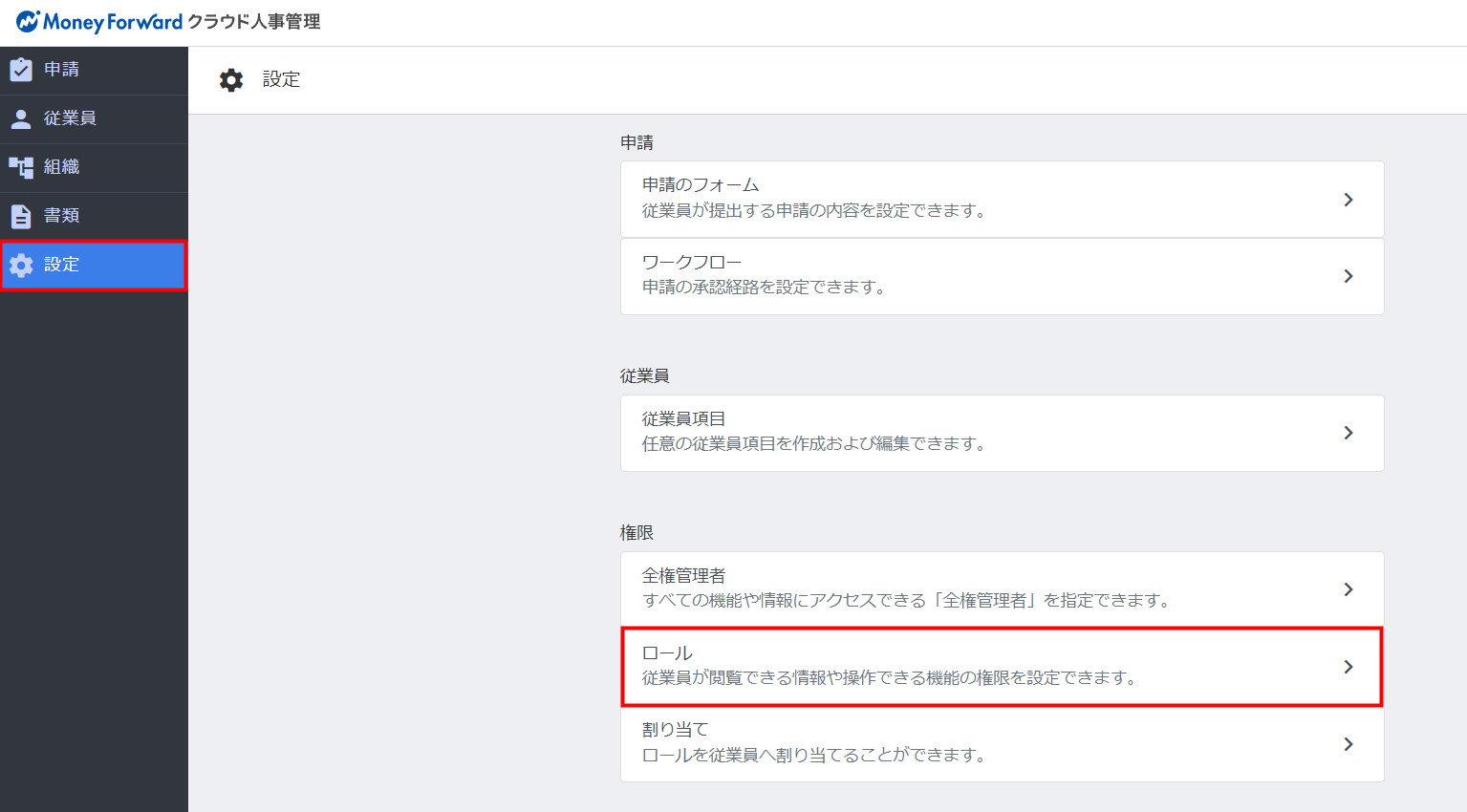Click the 申請 section heading above cards
Image resolution: width=1467 pixels, height=812 pixels.
[636, 142]
